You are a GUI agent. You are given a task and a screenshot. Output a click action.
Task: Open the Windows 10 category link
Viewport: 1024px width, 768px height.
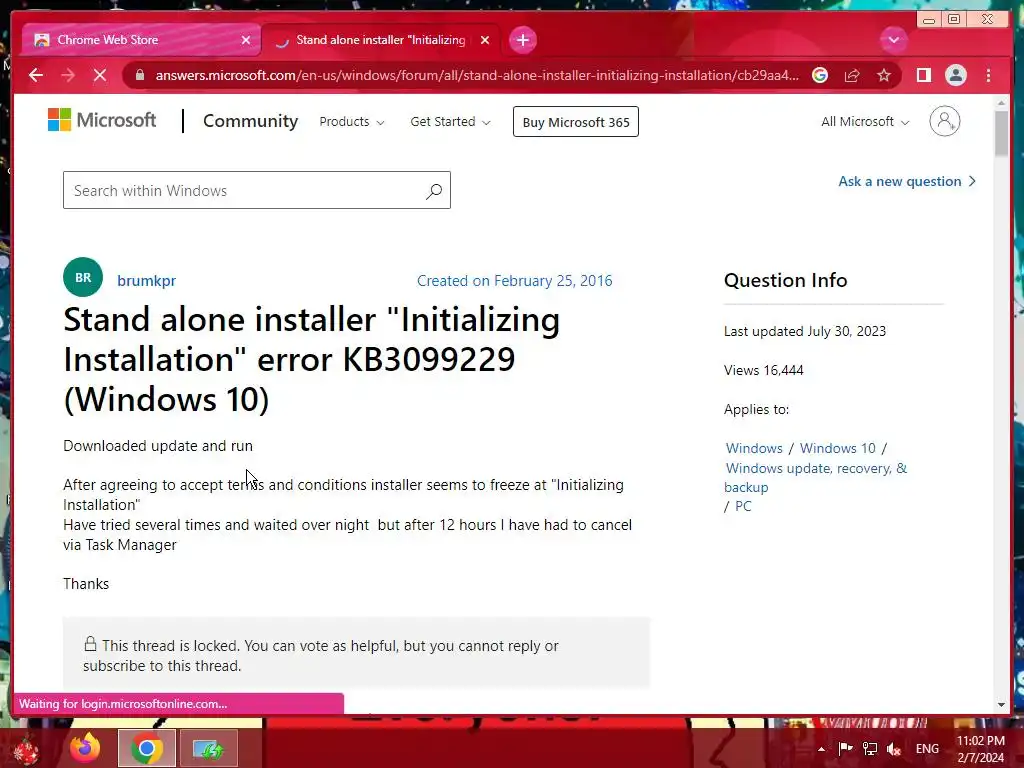(x=837, y=448)
